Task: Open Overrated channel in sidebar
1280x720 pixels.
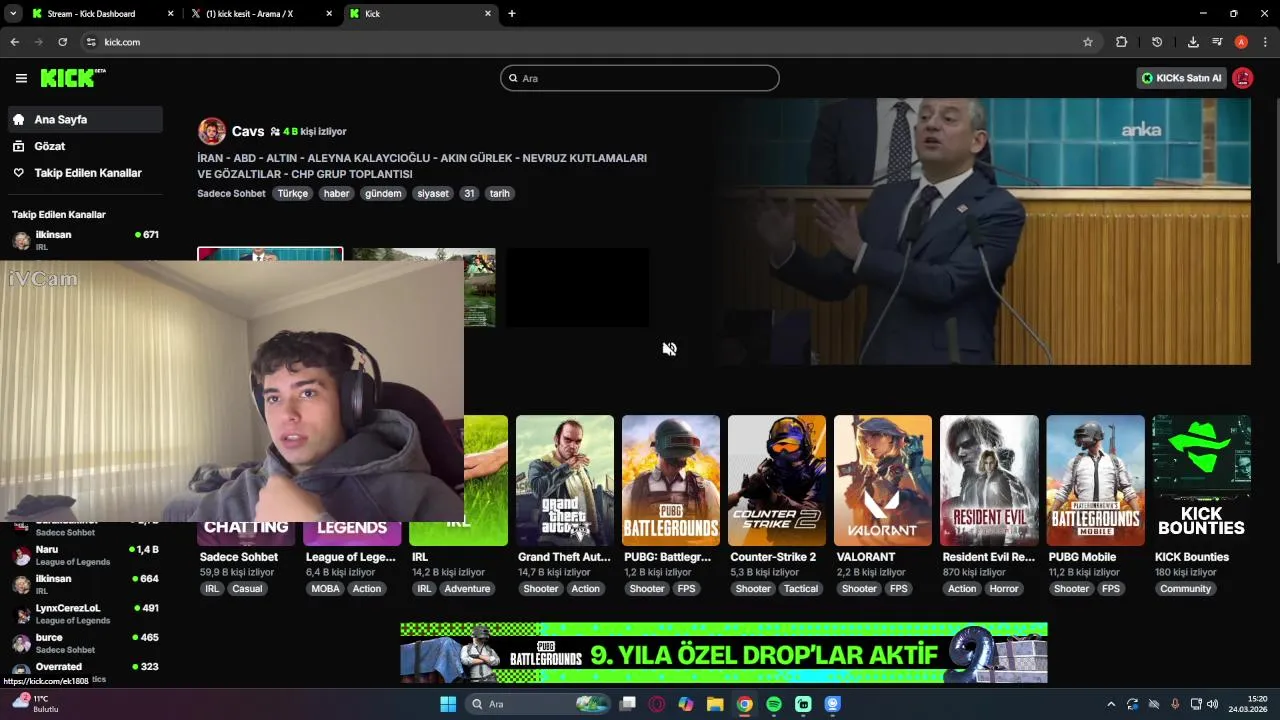Action: pos(85,672)
